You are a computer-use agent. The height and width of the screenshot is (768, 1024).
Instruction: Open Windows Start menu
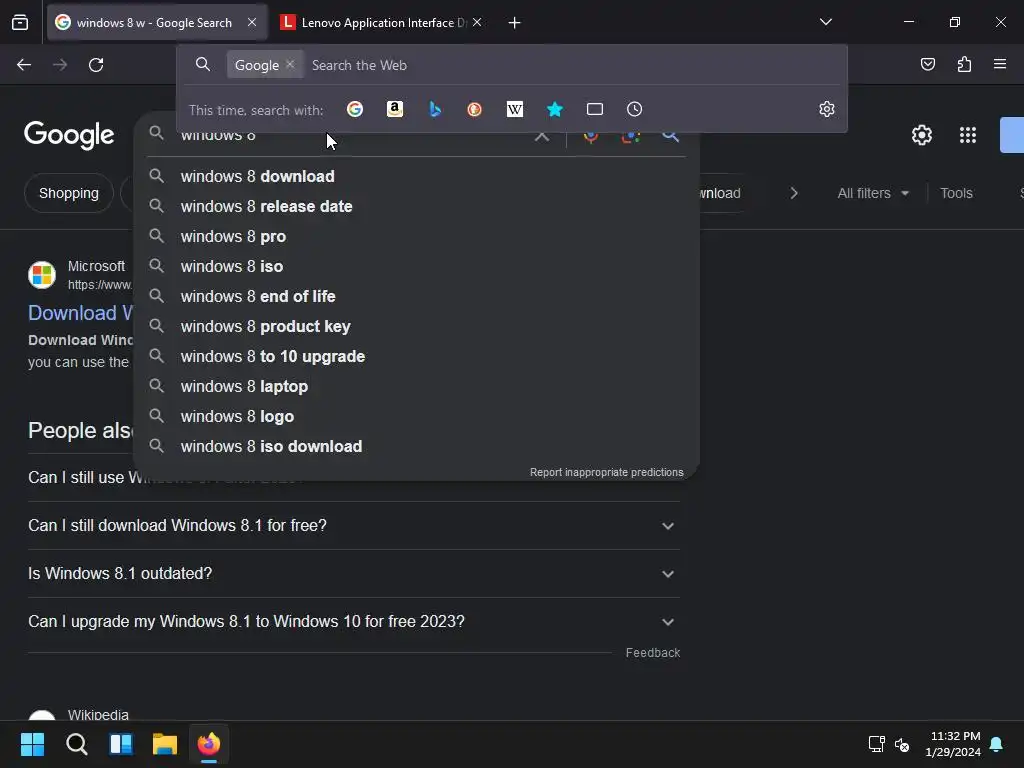click(32, 744)
